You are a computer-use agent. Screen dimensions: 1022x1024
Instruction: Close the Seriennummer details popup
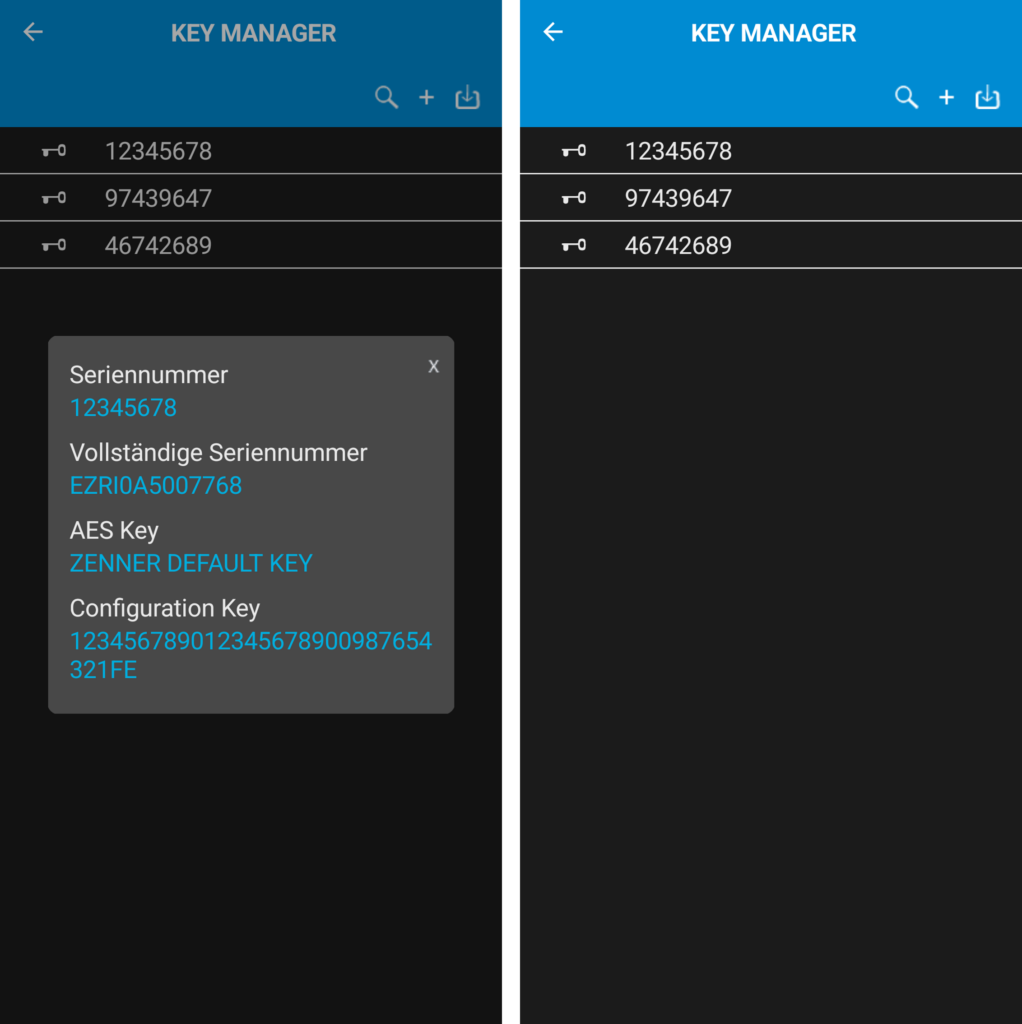click(x=433, y=366)
